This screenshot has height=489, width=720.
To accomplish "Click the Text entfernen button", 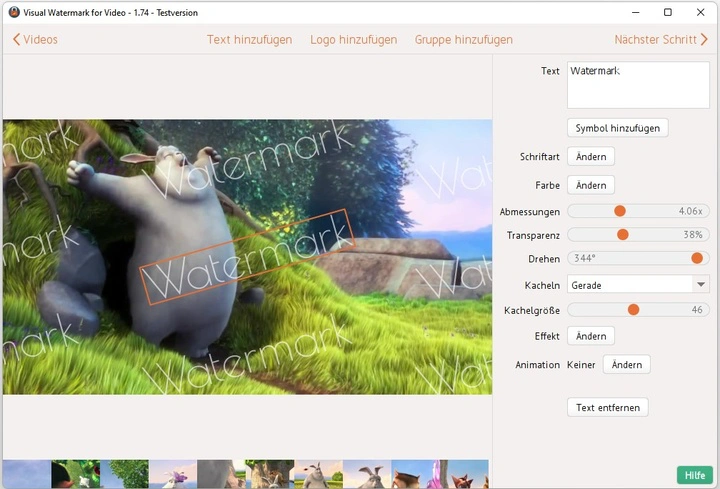I will (608, 407).
